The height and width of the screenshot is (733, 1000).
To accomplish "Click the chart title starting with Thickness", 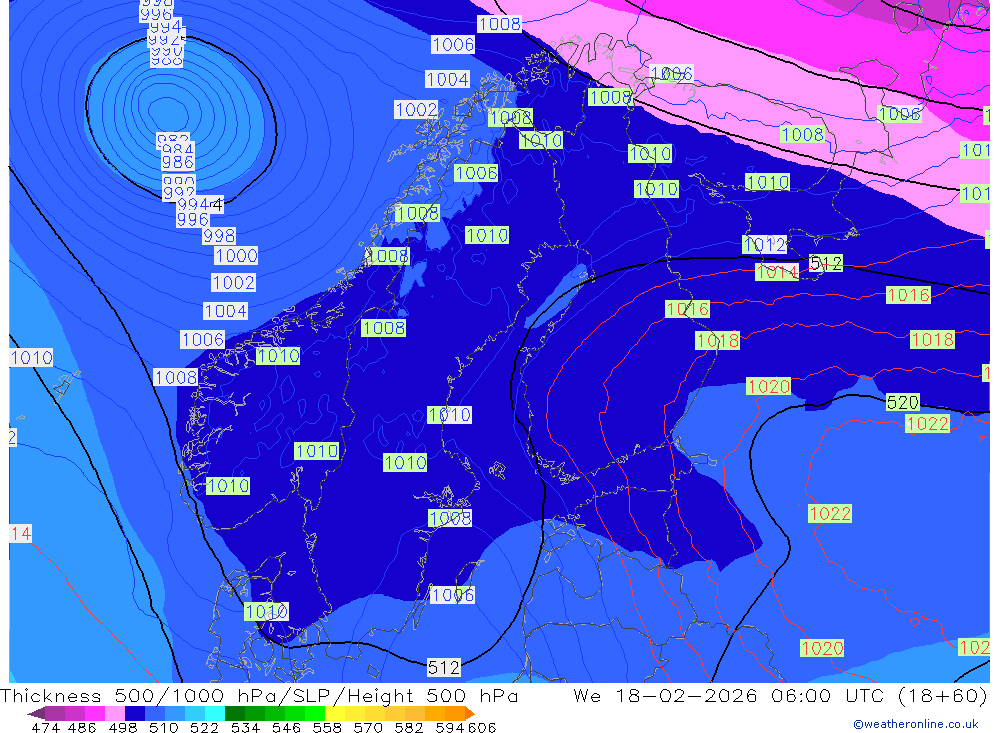I will pyautogui.click(x=259, y=695).
